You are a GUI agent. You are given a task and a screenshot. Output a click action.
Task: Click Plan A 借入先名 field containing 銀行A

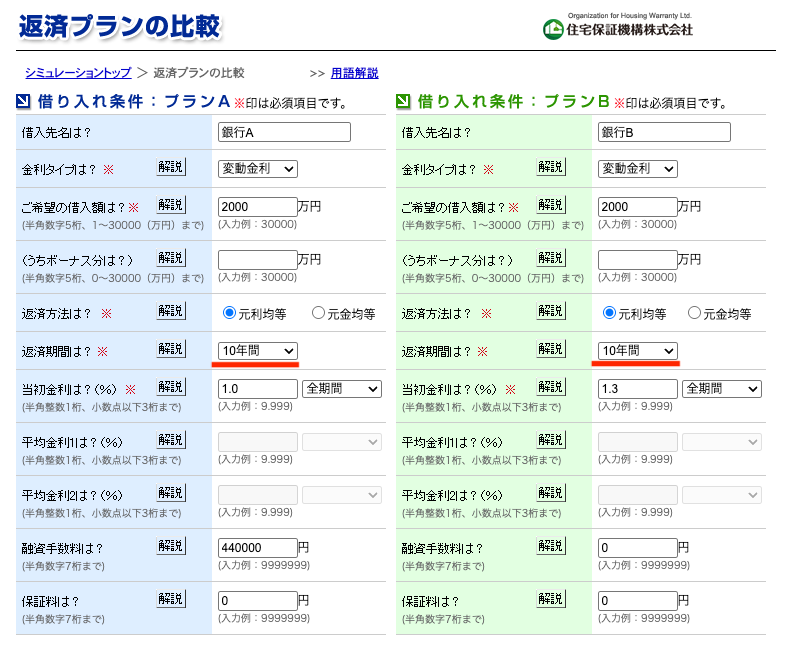pyautogui.click(x=284, y=132)
